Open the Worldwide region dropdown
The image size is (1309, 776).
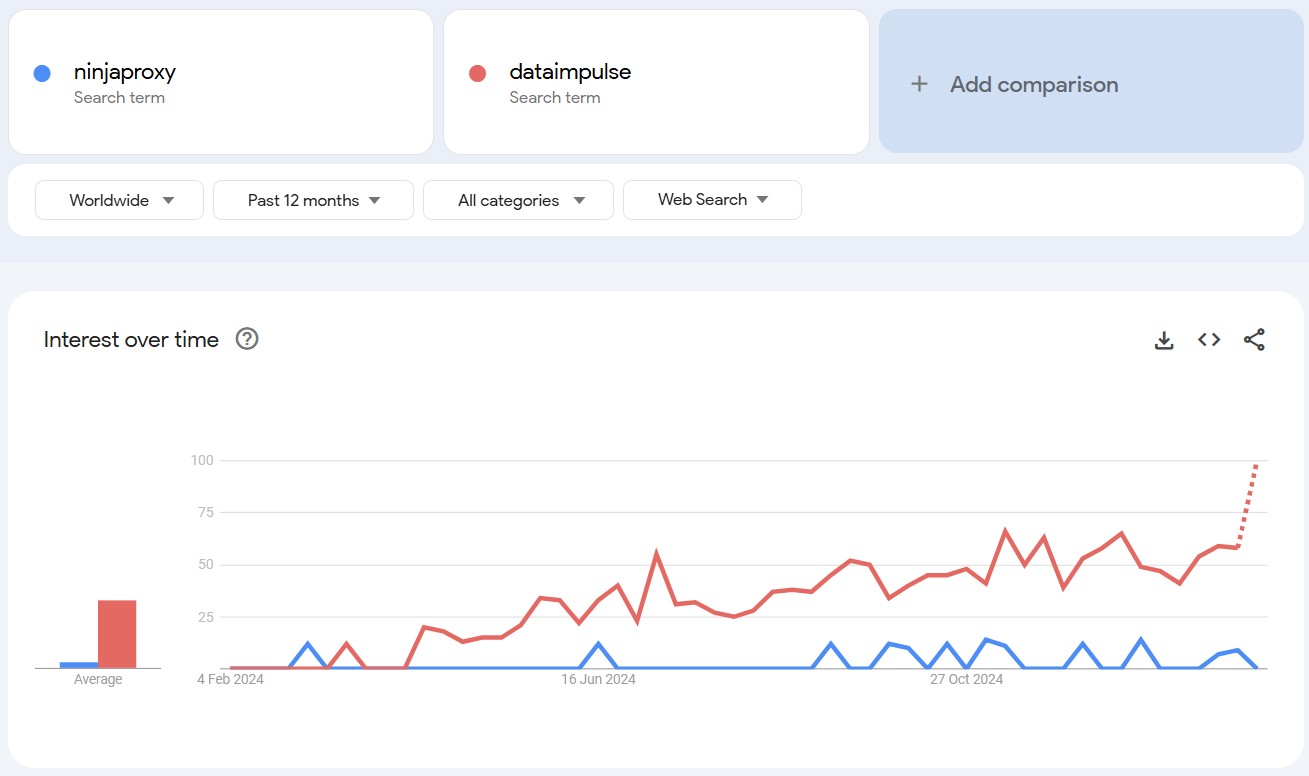tap(119, 200)
